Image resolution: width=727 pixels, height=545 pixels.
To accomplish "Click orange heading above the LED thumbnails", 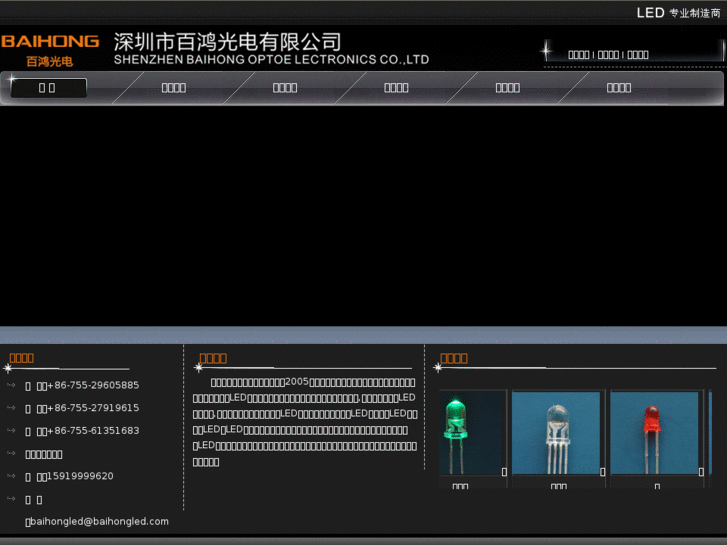I will click(x=453, y=358).
